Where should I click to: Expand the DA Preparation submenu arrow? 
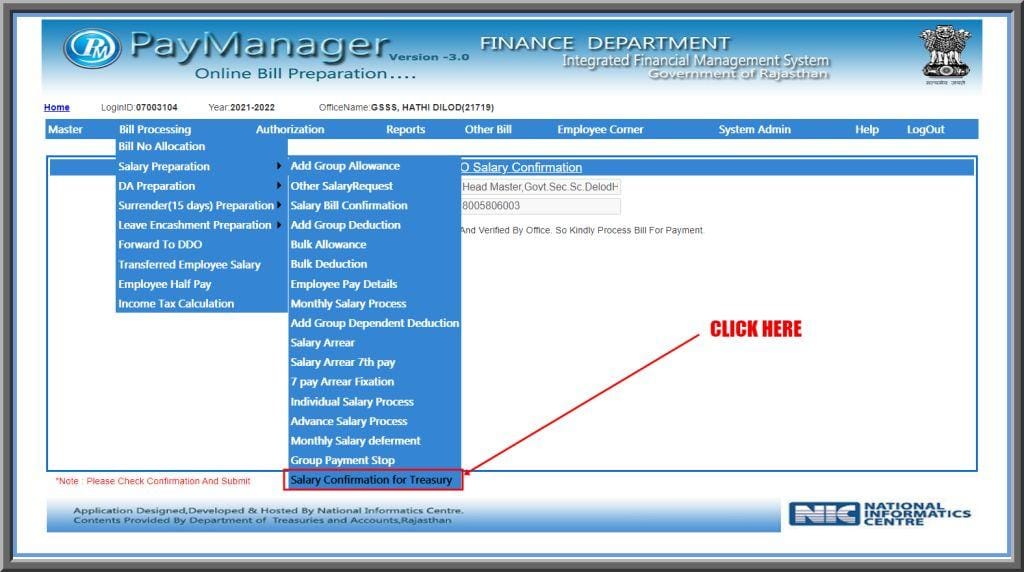tap(280, 185)
